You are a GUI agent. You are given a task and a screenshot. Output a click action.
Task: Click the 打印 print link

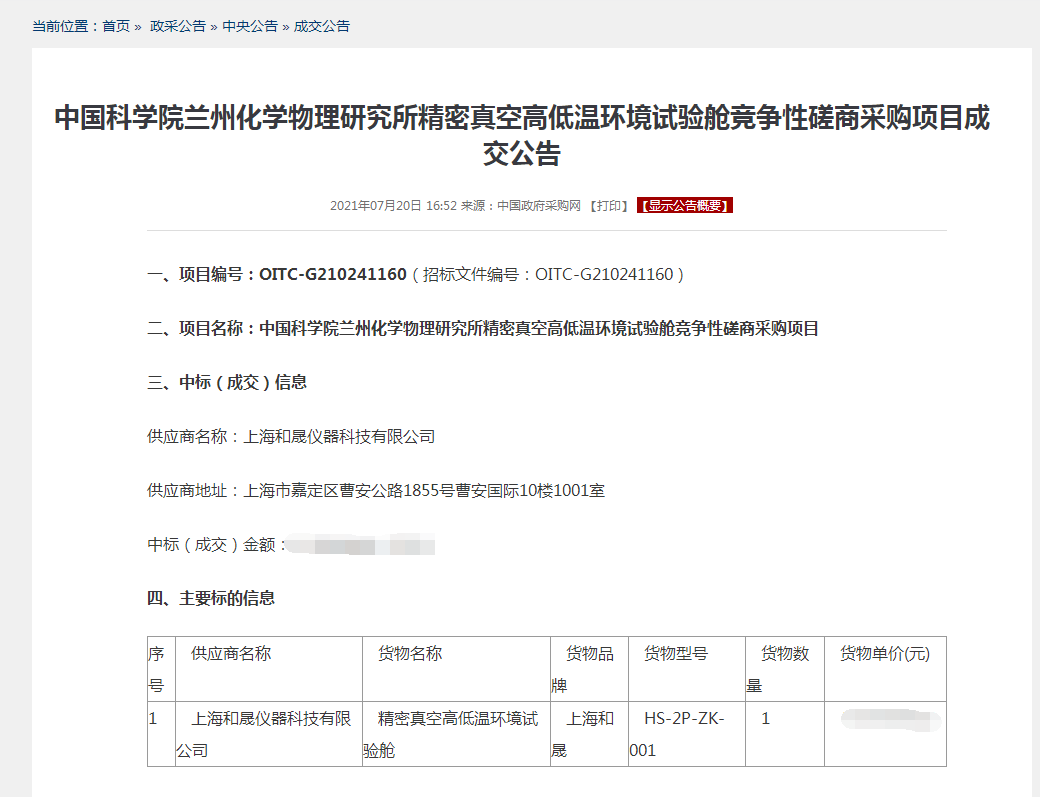pyautogui.click(x=609, y=206)
